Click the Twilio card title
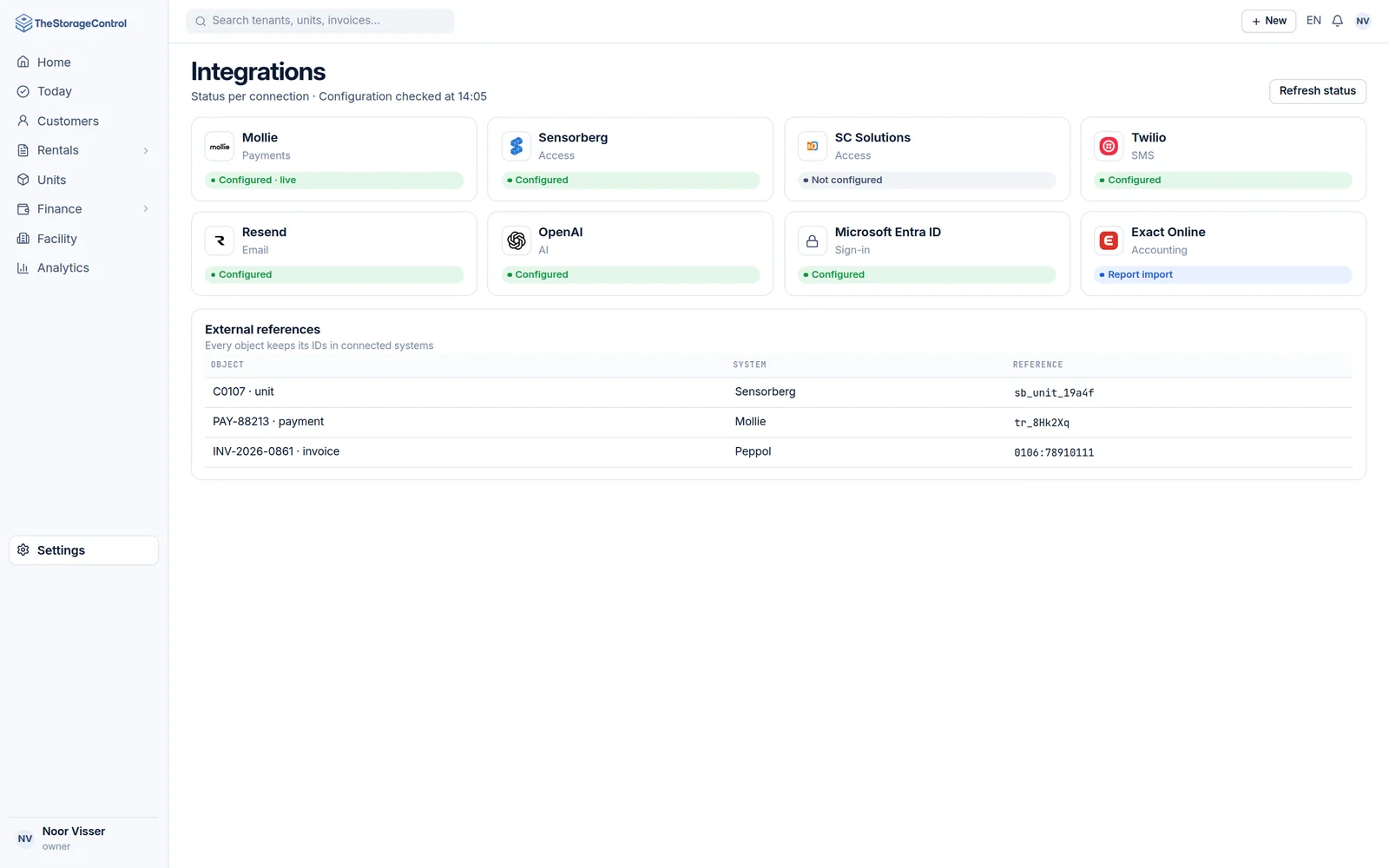 pyautogui.click(x=1149, y=138)
